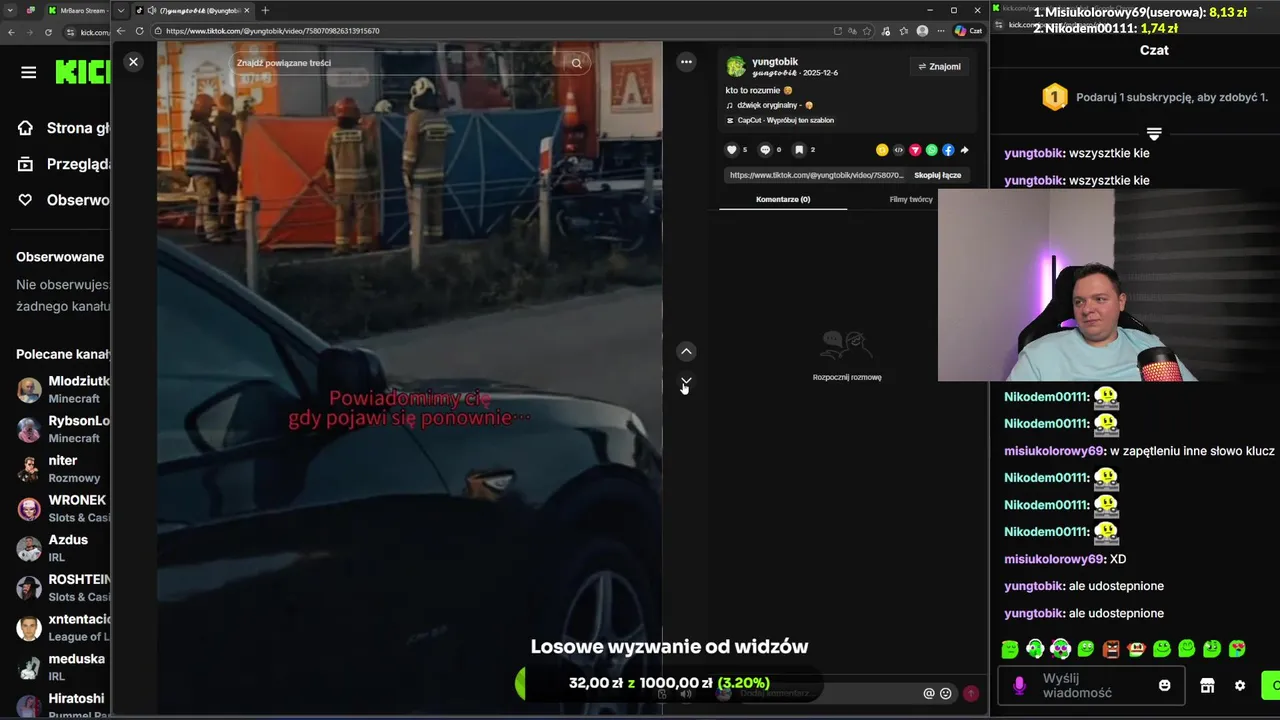This screenshot has height=720, width=1280.
Task: Share via the Facebook icon
Action: (948, 150)
